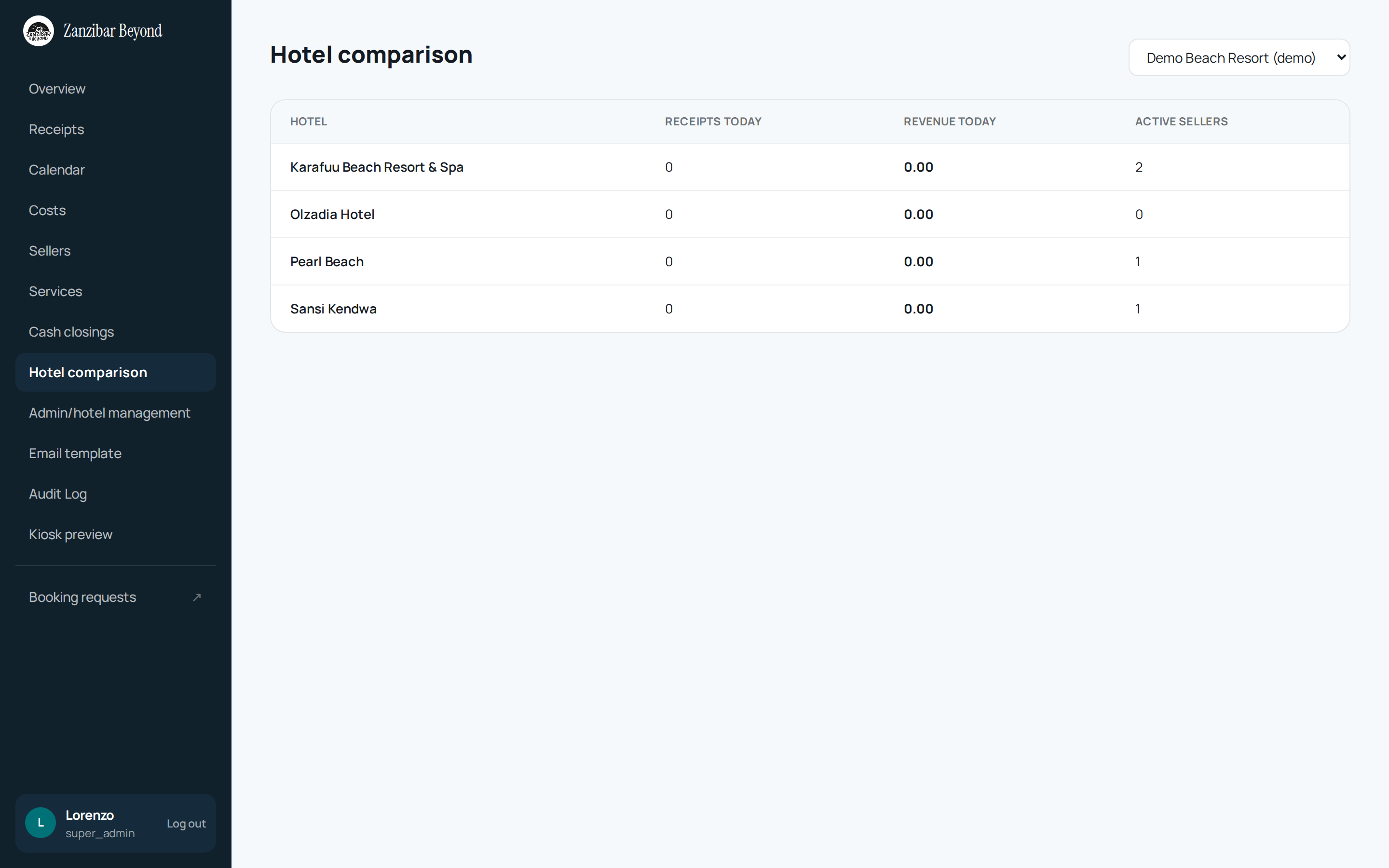Click Sansi Kendwa's revenue today 0.00
The height and width of the screenshot is (868, 1389).
pyautogui.click(x=918, y=309)
